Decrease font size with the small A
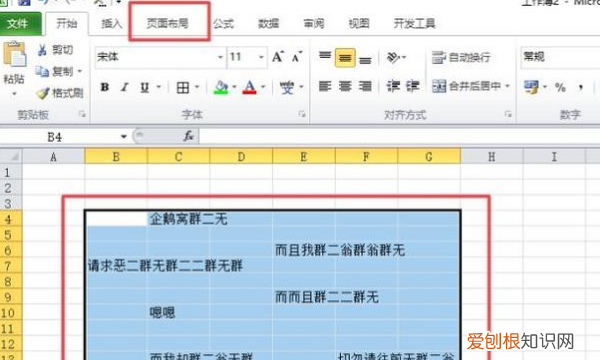Screen dimensions: 600x360 point(297,57)
